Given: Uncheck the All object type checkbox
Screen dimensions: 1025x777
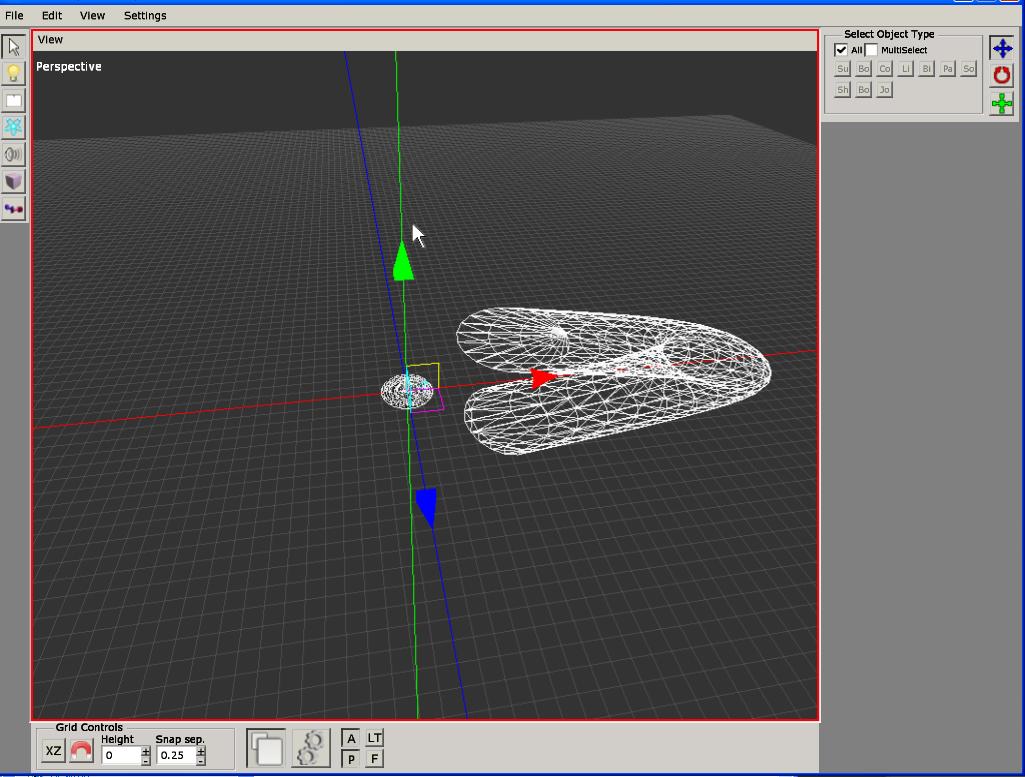Looking at the screenshot, I should click(x=841, y=50).
